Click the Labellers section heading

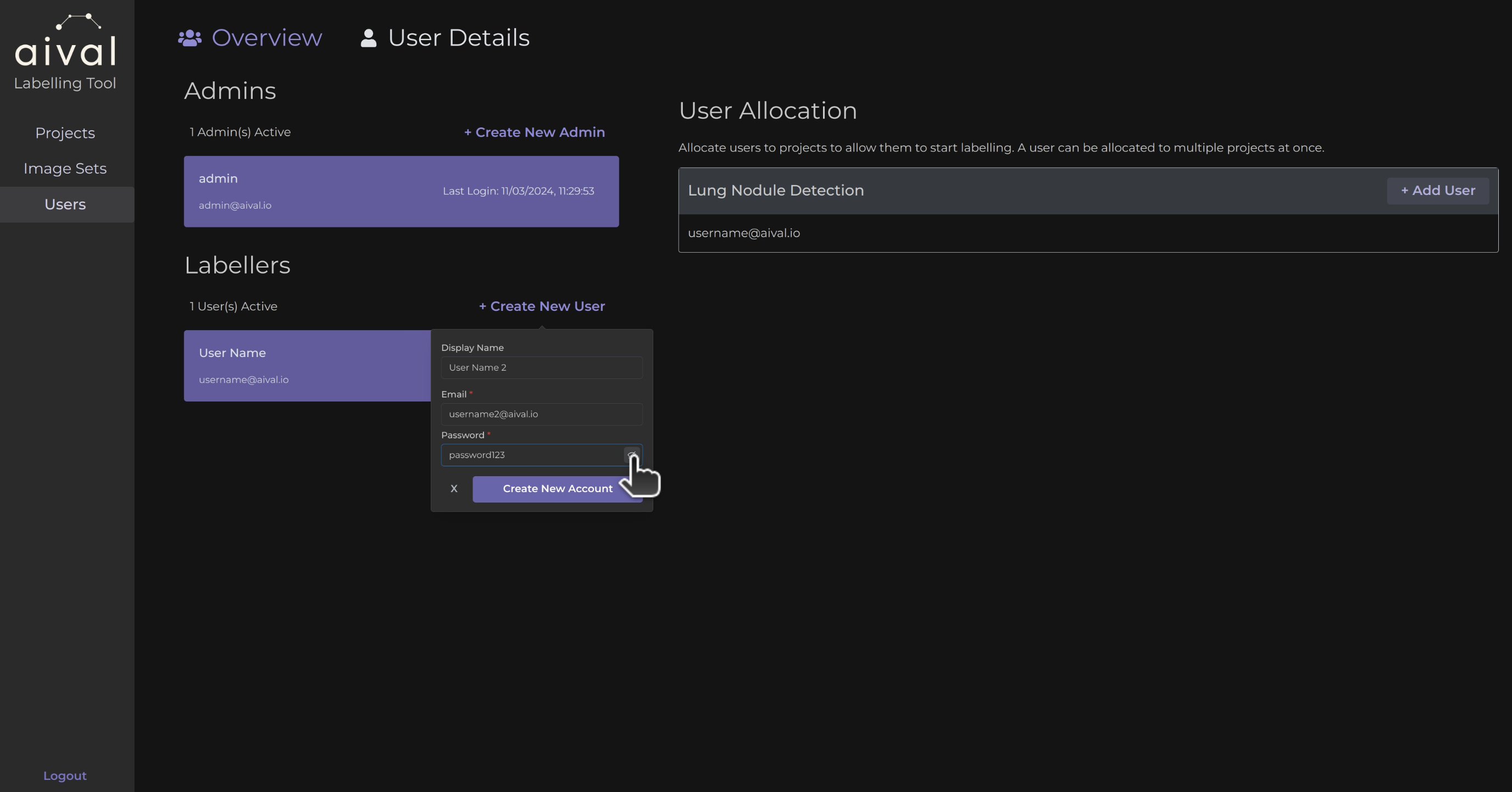(x=237, y=265)
